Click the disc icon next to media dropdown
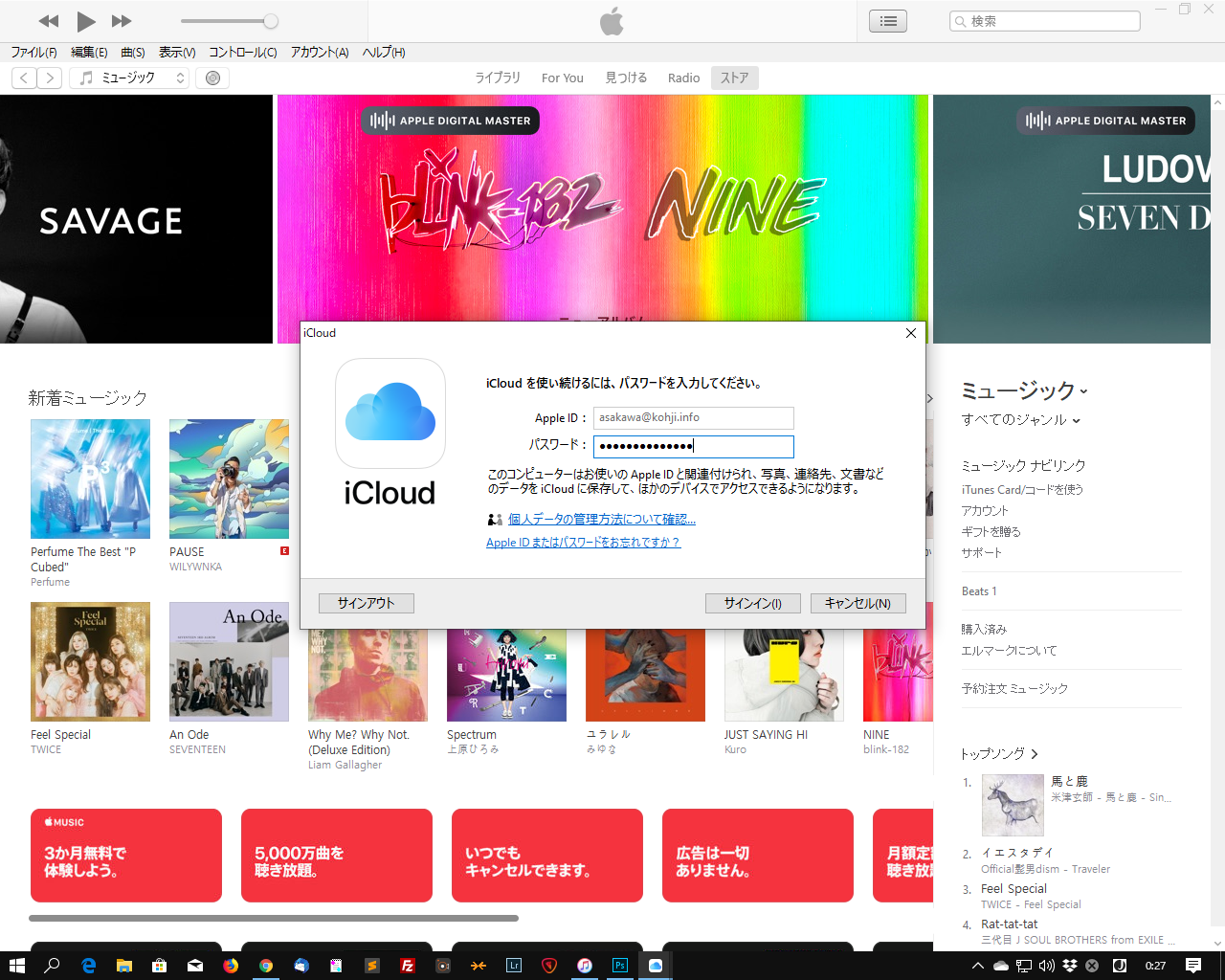The height and width of the screenshot is (980, 1225). coord(212,78)
